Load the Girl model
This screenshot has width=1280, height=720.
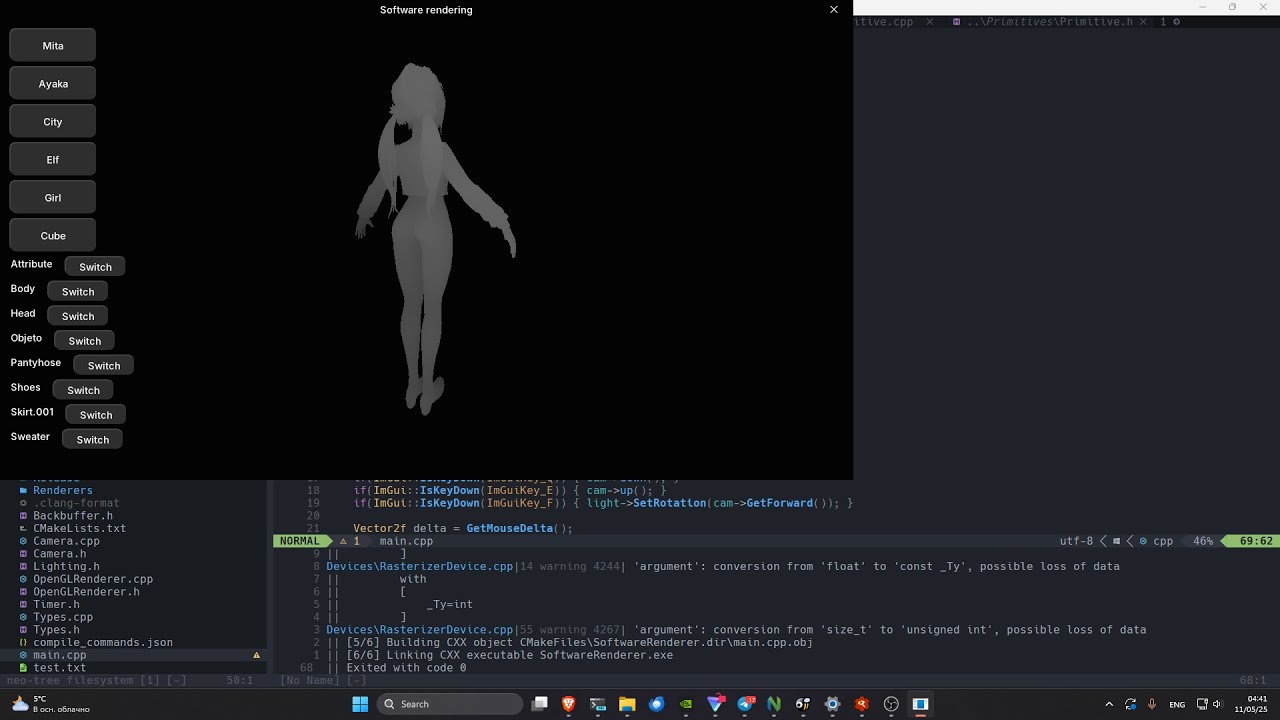point(53,198)
